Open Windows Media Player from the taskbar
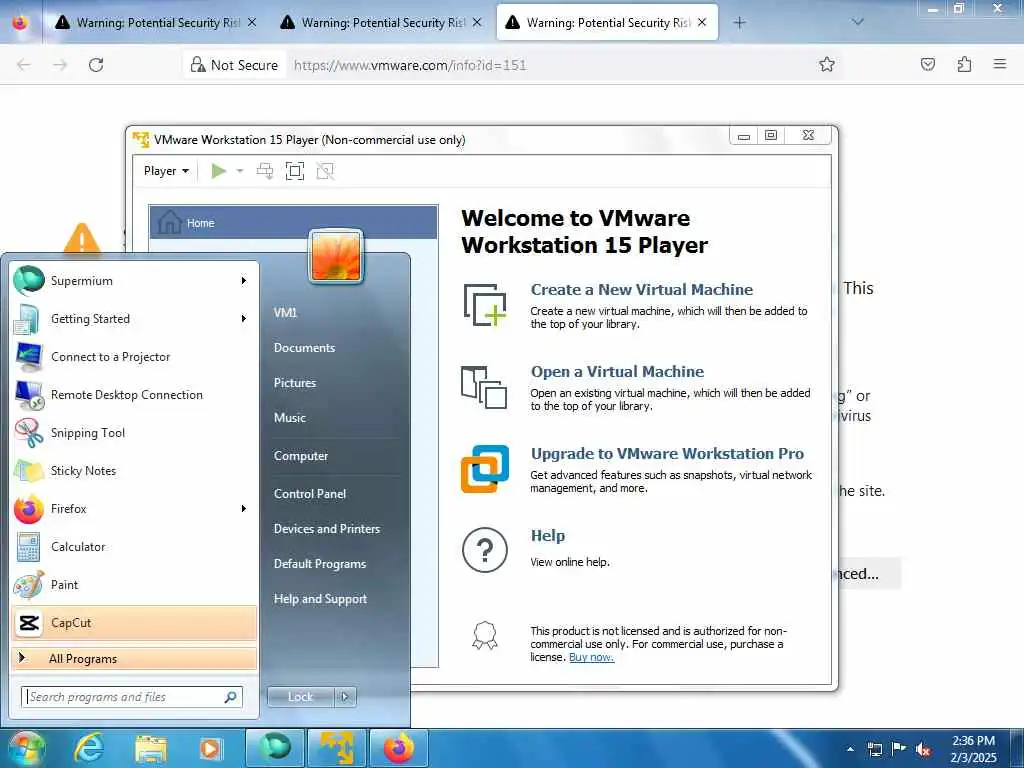This screenshot has height=768, width=1024. point(210,748)
